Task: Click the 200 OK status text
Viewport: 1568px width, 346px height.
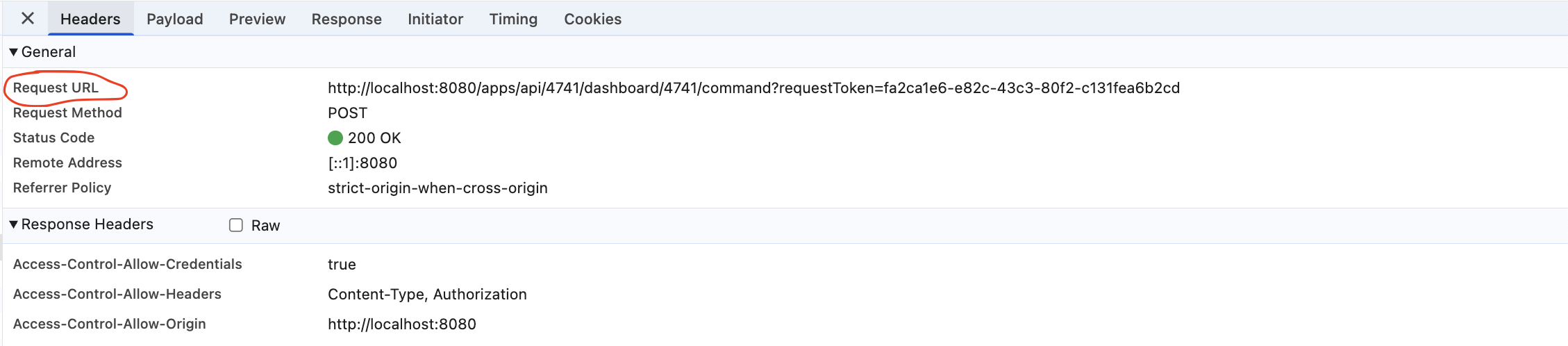Action: click(x=374, y=138)
